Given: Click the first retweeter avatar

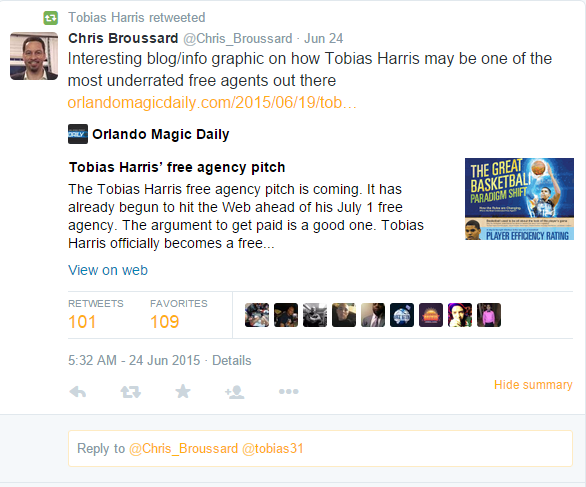Looking at the screenshot, I should tap(257, 315).
